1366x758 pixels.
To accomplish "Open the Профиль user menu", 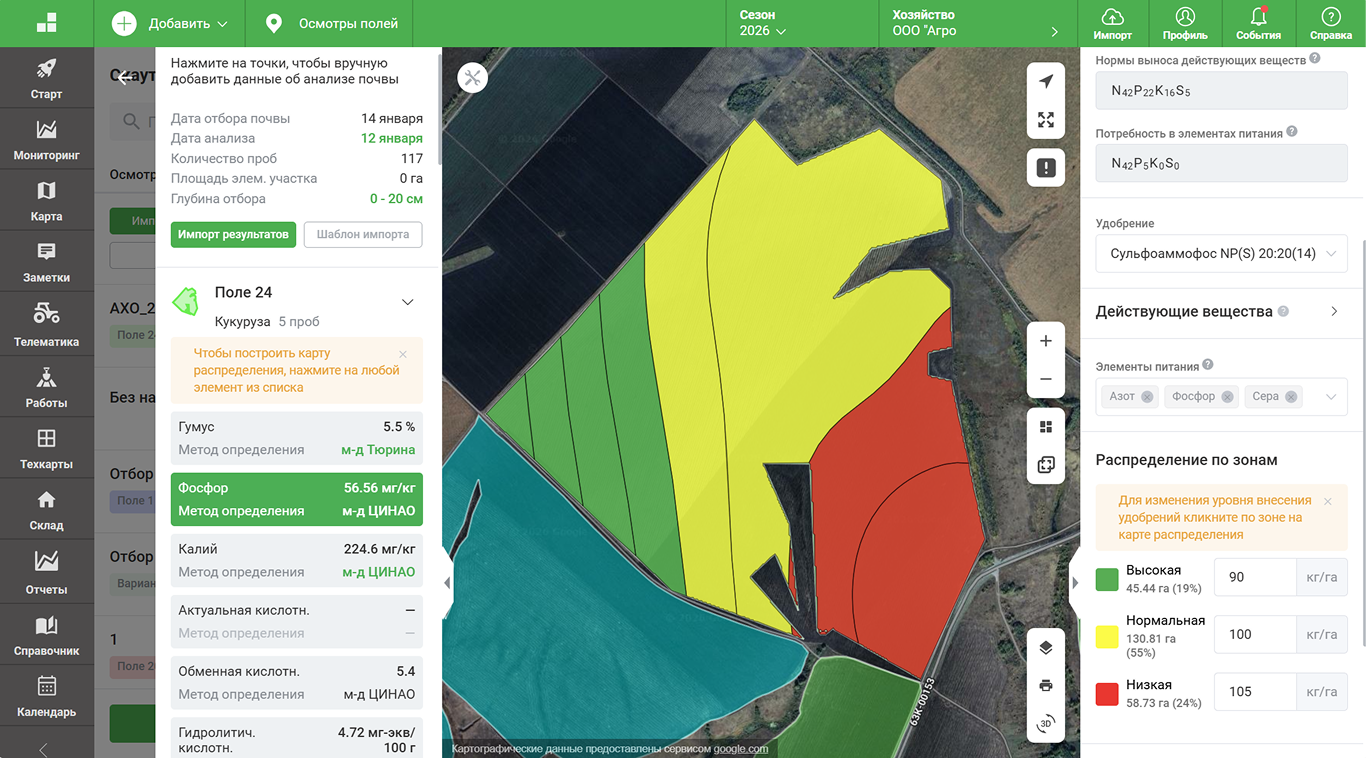I will (1185, 23).
